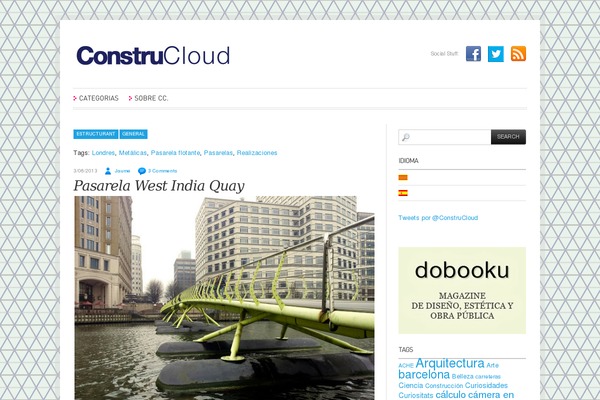
Task: Select the Ciencia tag in cloud
Action: (411, 385)
